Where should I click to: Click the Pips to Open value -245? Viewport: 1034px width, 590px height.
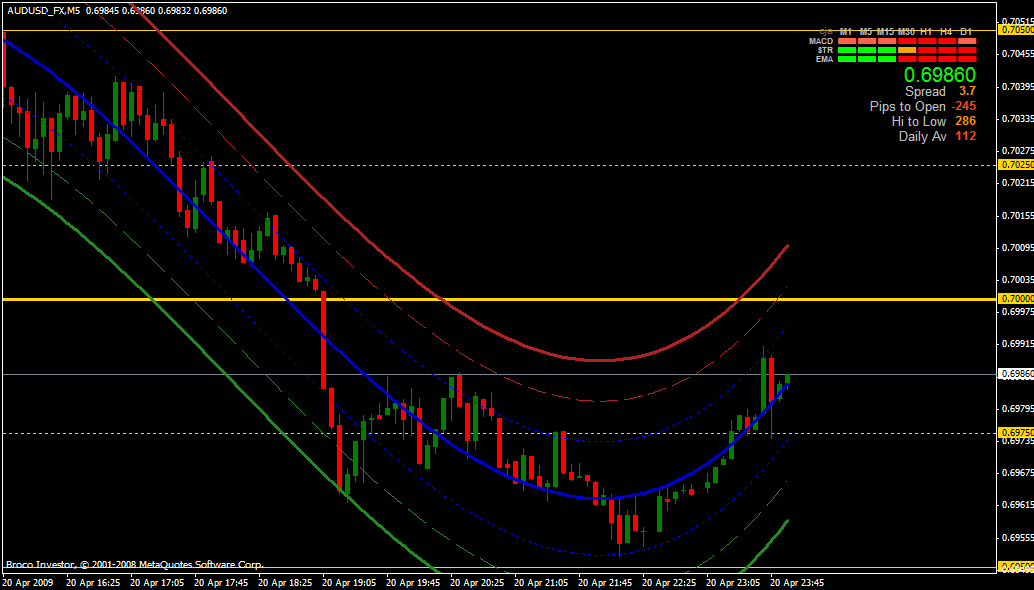click(x=964, y=106)
